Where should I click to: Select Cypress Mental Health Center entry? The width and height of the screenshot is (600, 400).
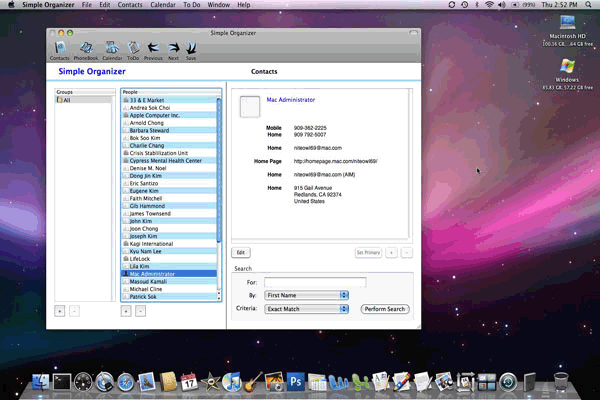pos(169,160)
